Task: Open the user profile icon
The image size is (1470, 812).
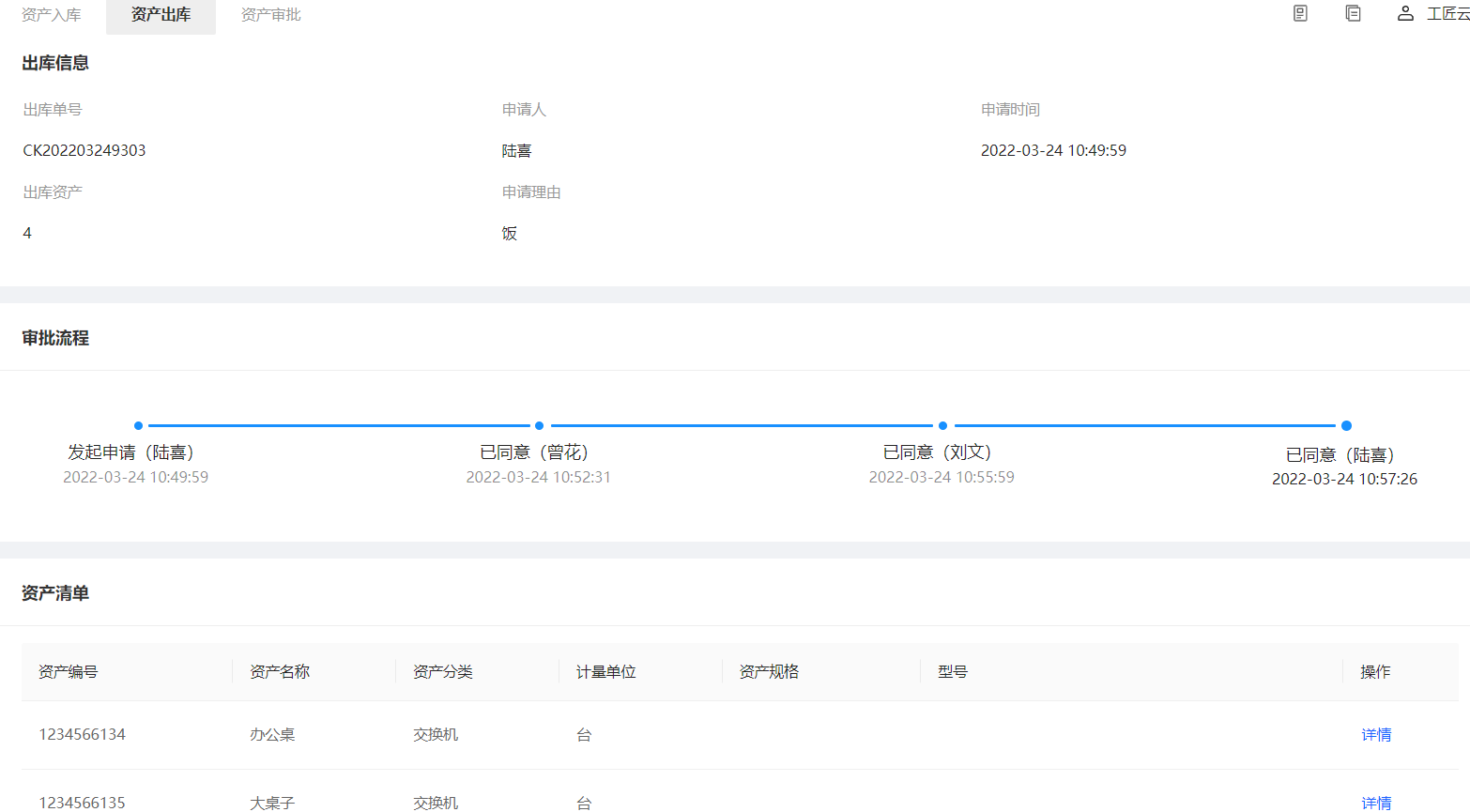Action: (1404, 13)
